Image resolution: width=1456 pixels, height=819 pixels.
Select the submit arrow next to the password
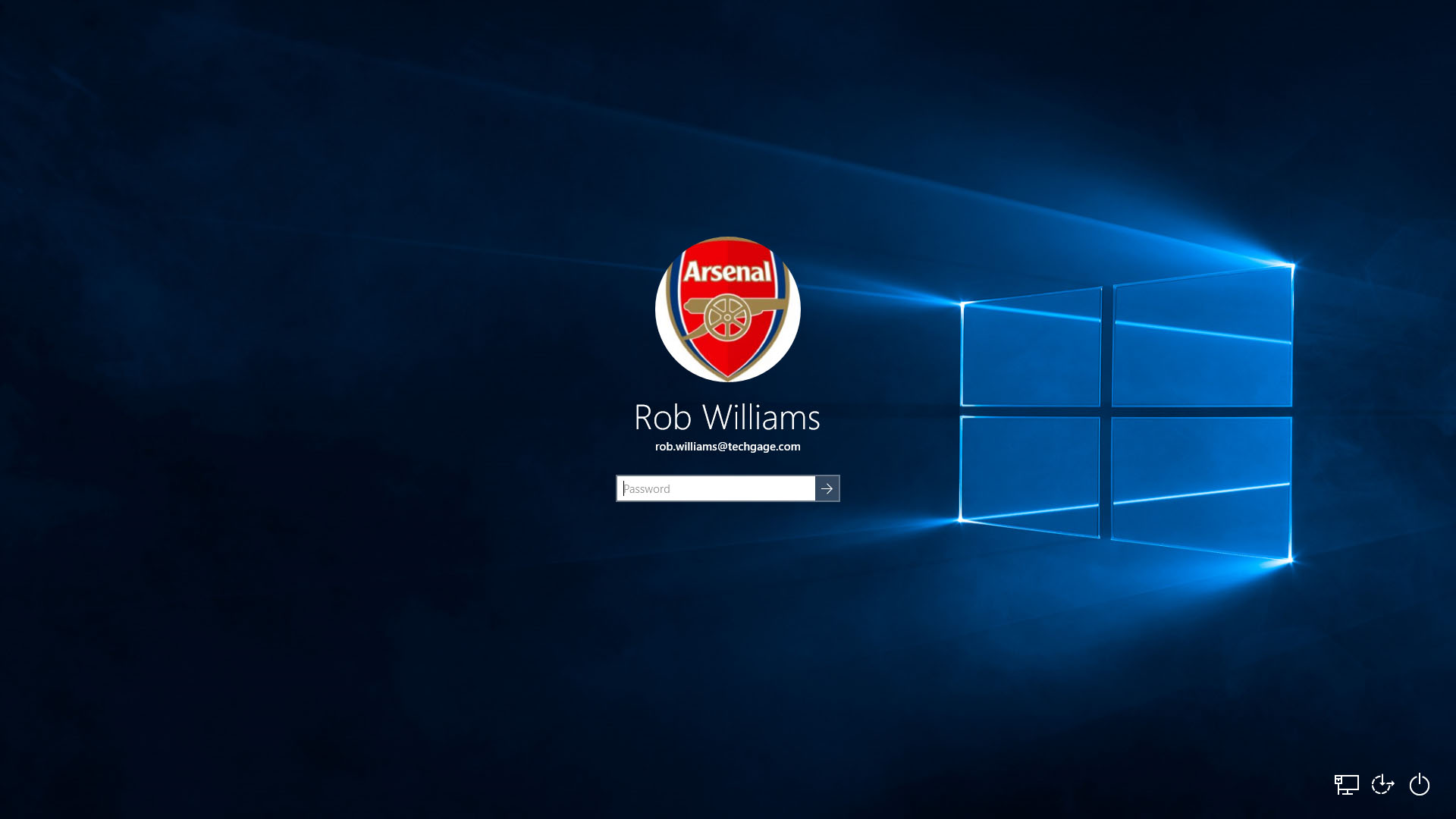click(x=828, y=488)
